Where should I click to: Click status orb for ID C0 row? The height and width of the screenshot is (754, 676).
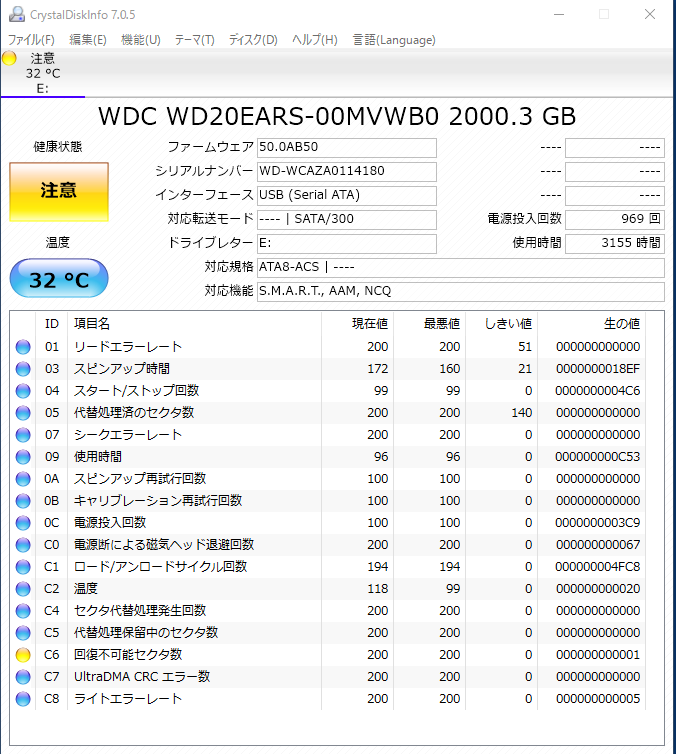(x=23, y=545)
